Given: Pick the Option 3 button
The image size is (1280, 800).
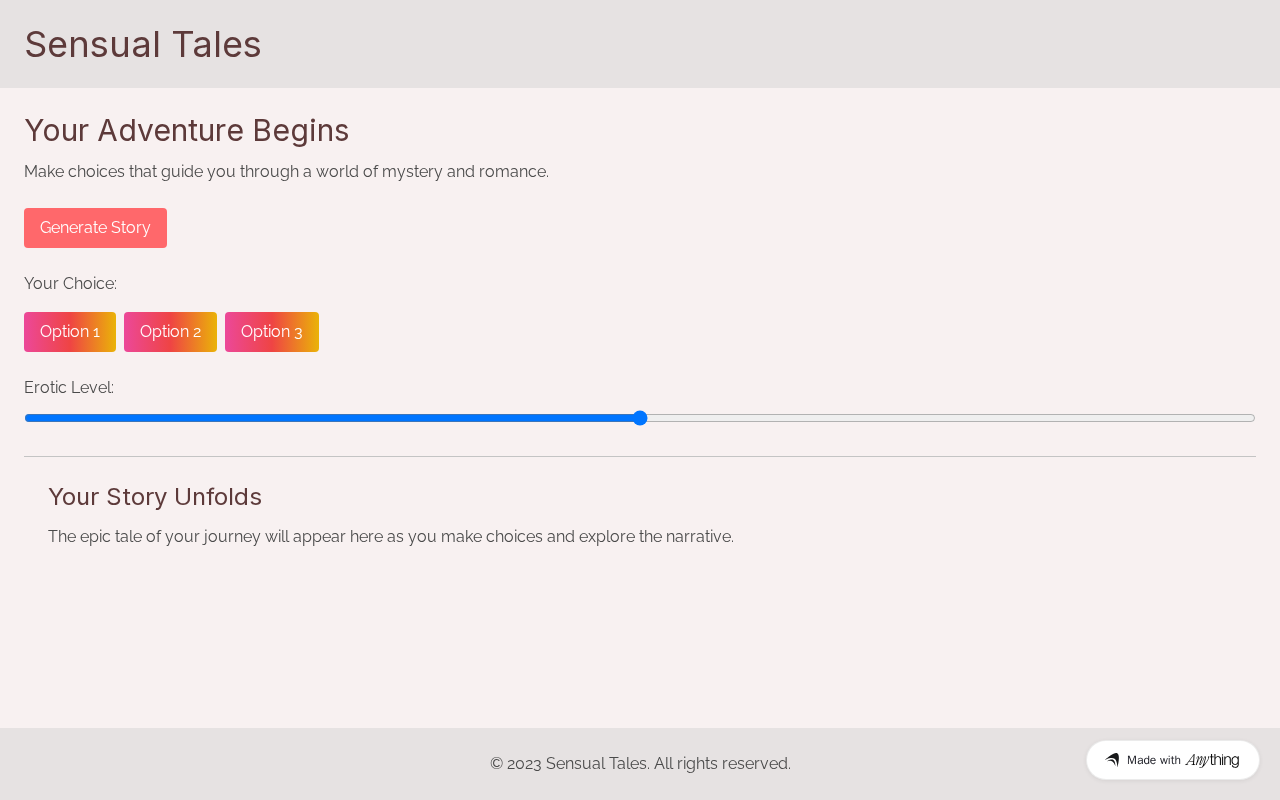Looking at the screenshot, I should tap(271, 332).
